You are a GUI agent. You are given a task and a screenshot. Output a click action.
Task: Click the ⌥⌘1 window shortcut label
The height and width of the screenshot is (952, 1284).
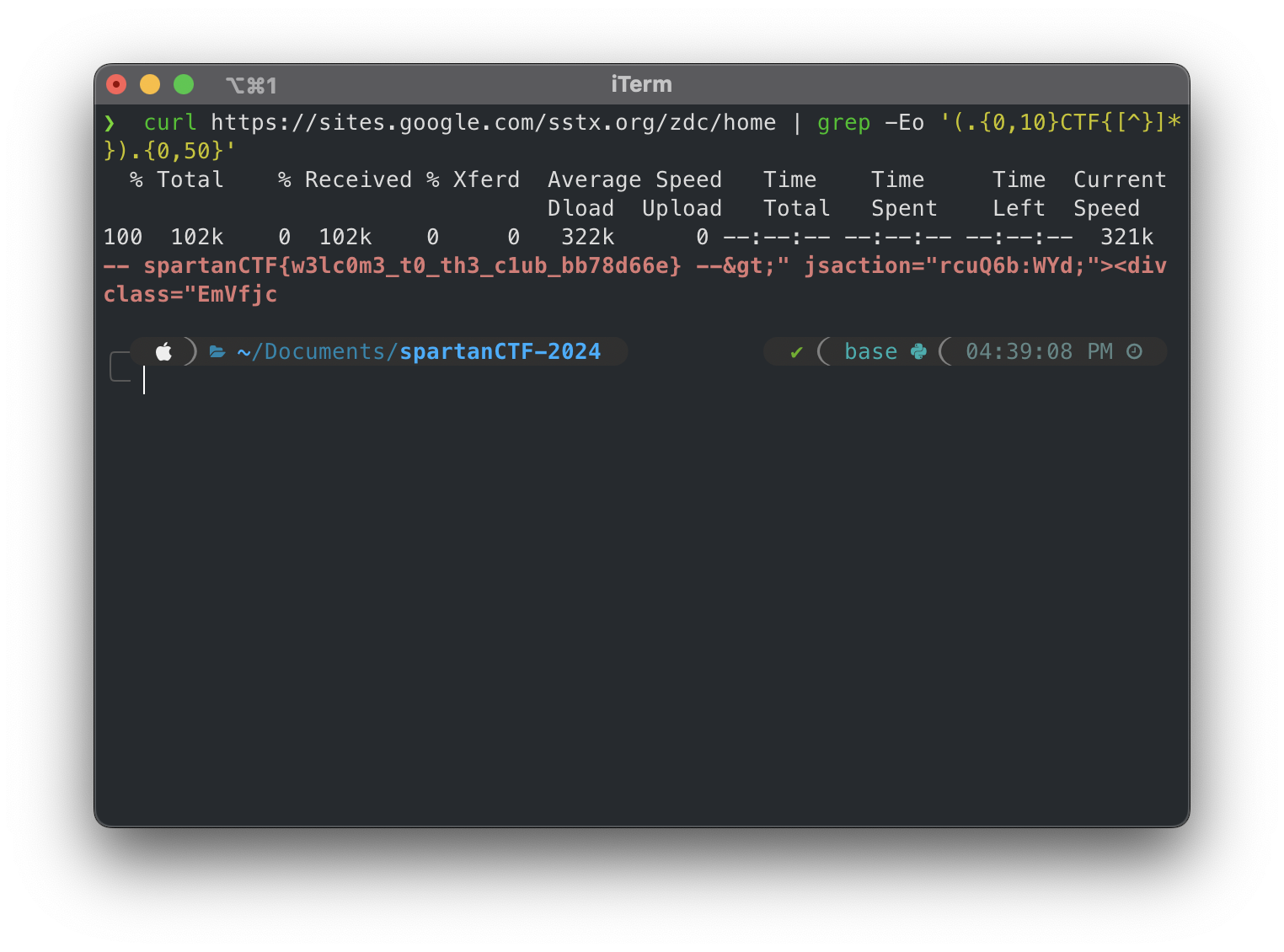pos(251,85)
